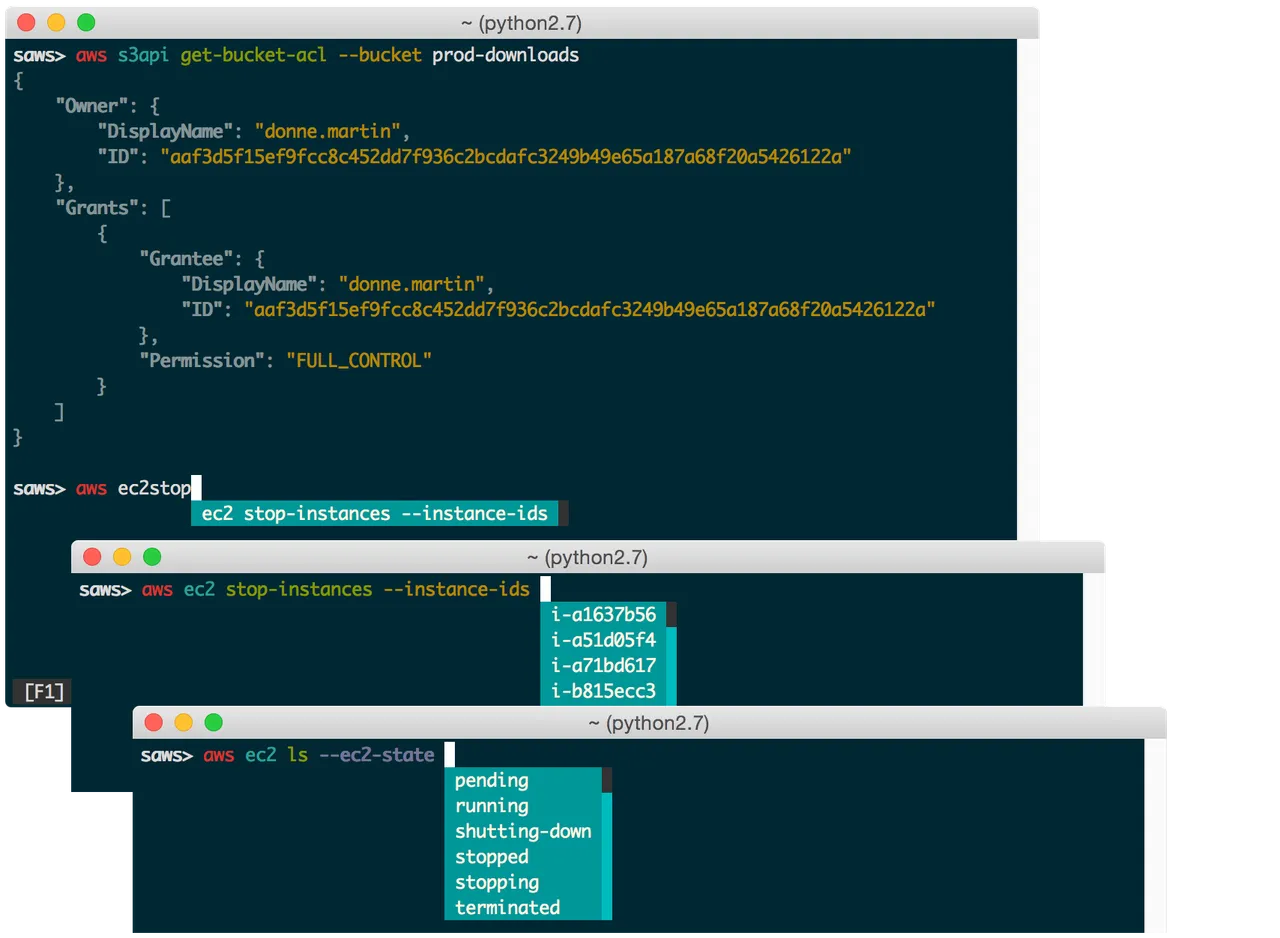Click the ec2-state completion list scrollbar
This screenshot has width=1280, height=938.
click(607, 844)
